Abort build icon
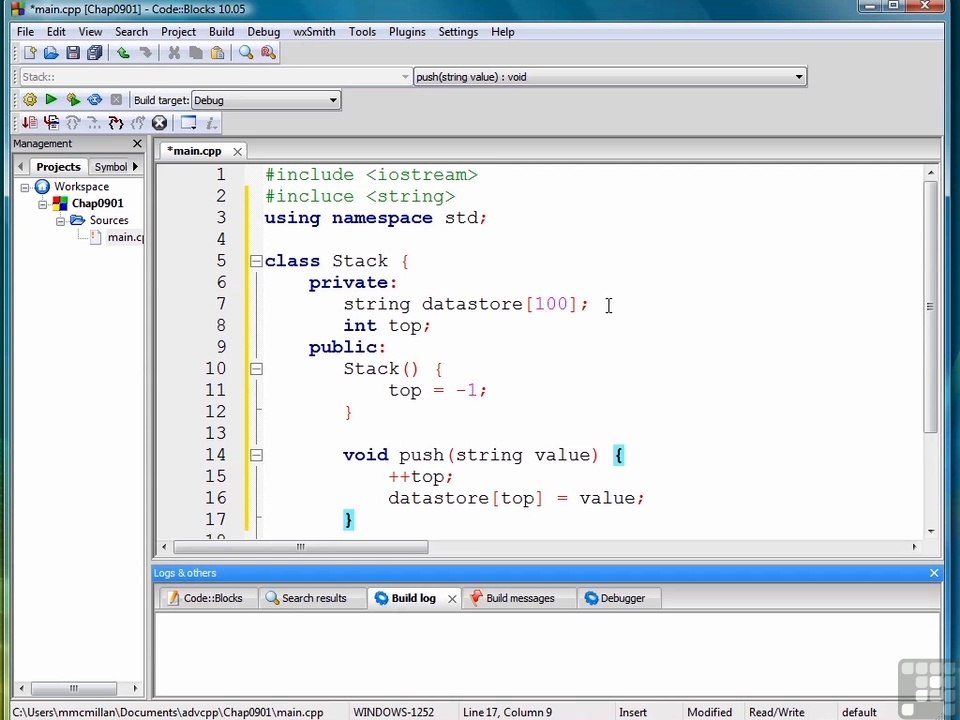Image resolution: width=960 pixels, height=720 pixels. [116, 100]
